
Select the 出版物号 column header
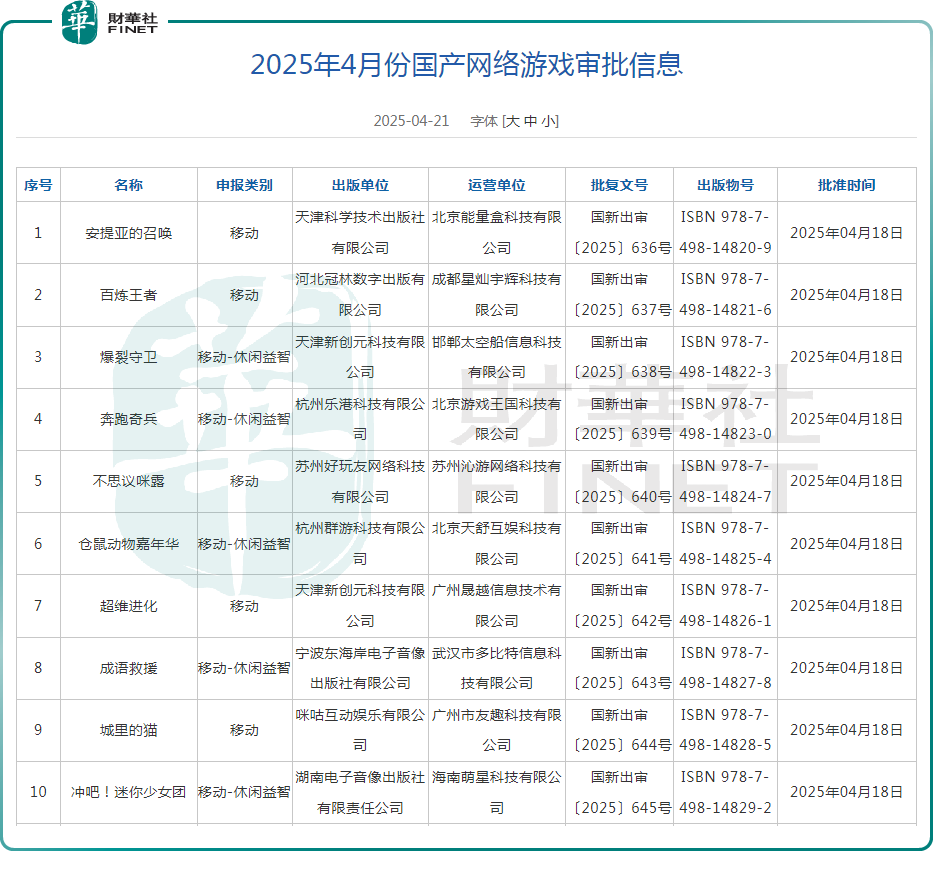[725, 185]
